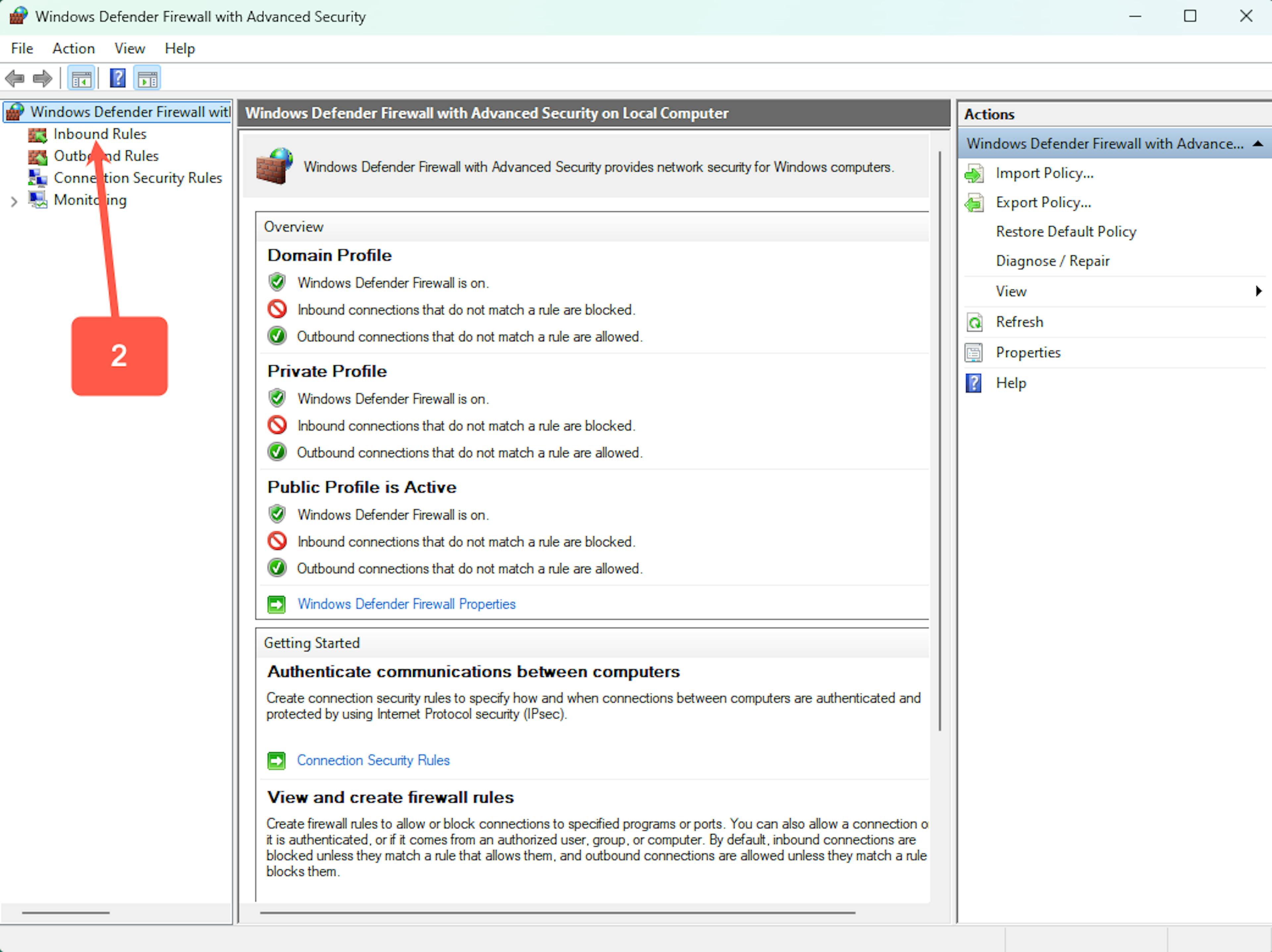Click Show/Hide Action Pane toolbar icon

click(147, 79)
